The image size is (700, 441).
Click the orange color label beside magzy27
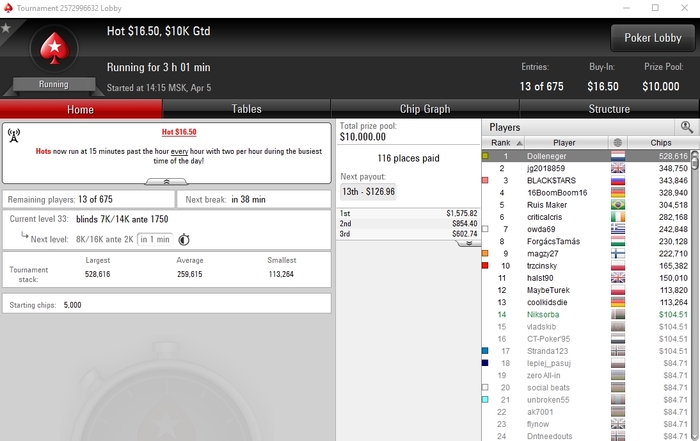[485, 254]
